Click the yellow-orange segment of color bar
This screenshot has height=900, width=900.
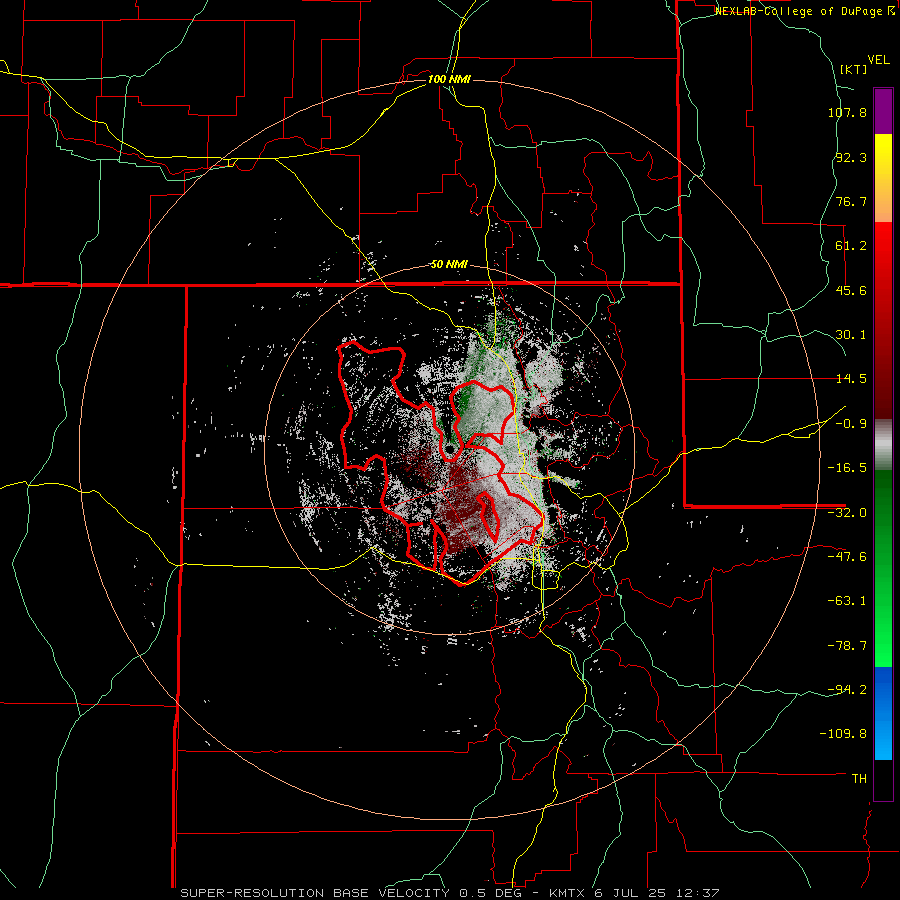pyautogui.click(x=883, y=178)
